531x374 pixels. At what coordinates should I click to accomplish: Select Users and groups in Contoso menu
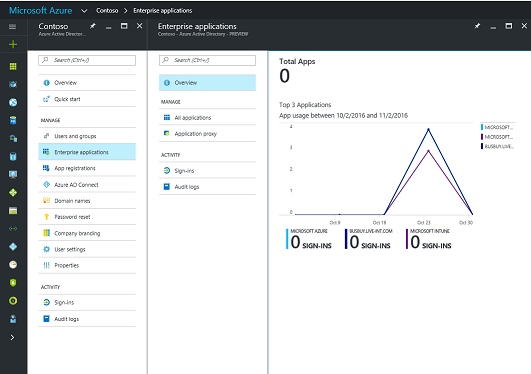pyautogui.click(x=87, y=136)
